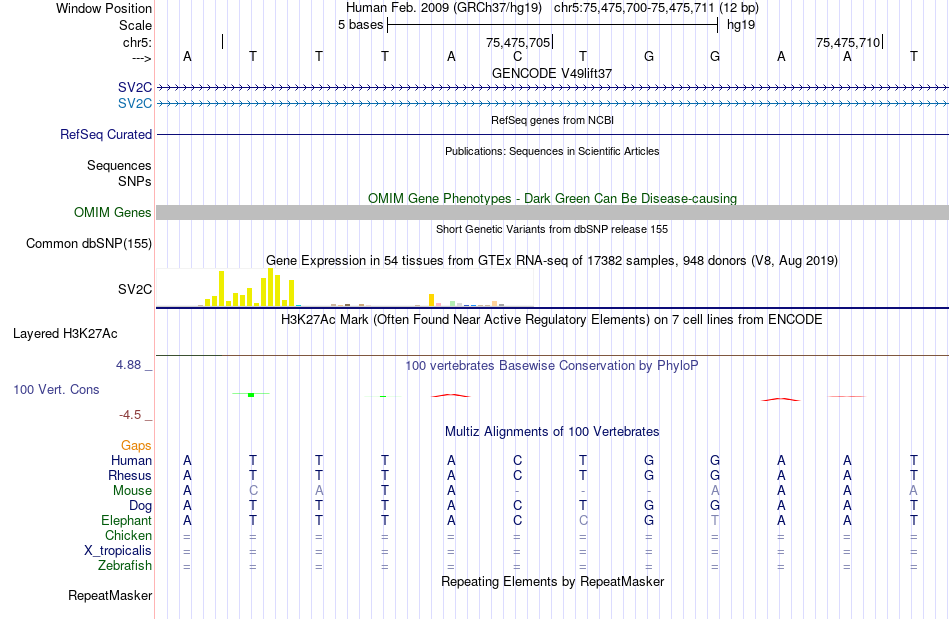This screenshot has width=950, height=619.
Task: Click the 4.88 PhyloP upper scale value
Action: tap(128, 365)
